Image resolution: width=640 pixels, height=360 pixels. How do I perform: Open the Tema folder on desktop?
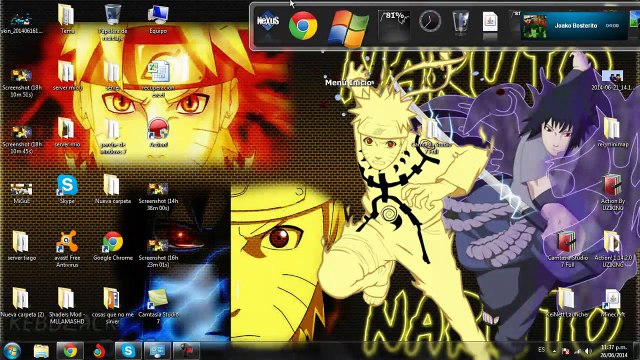tap(67, 19)
